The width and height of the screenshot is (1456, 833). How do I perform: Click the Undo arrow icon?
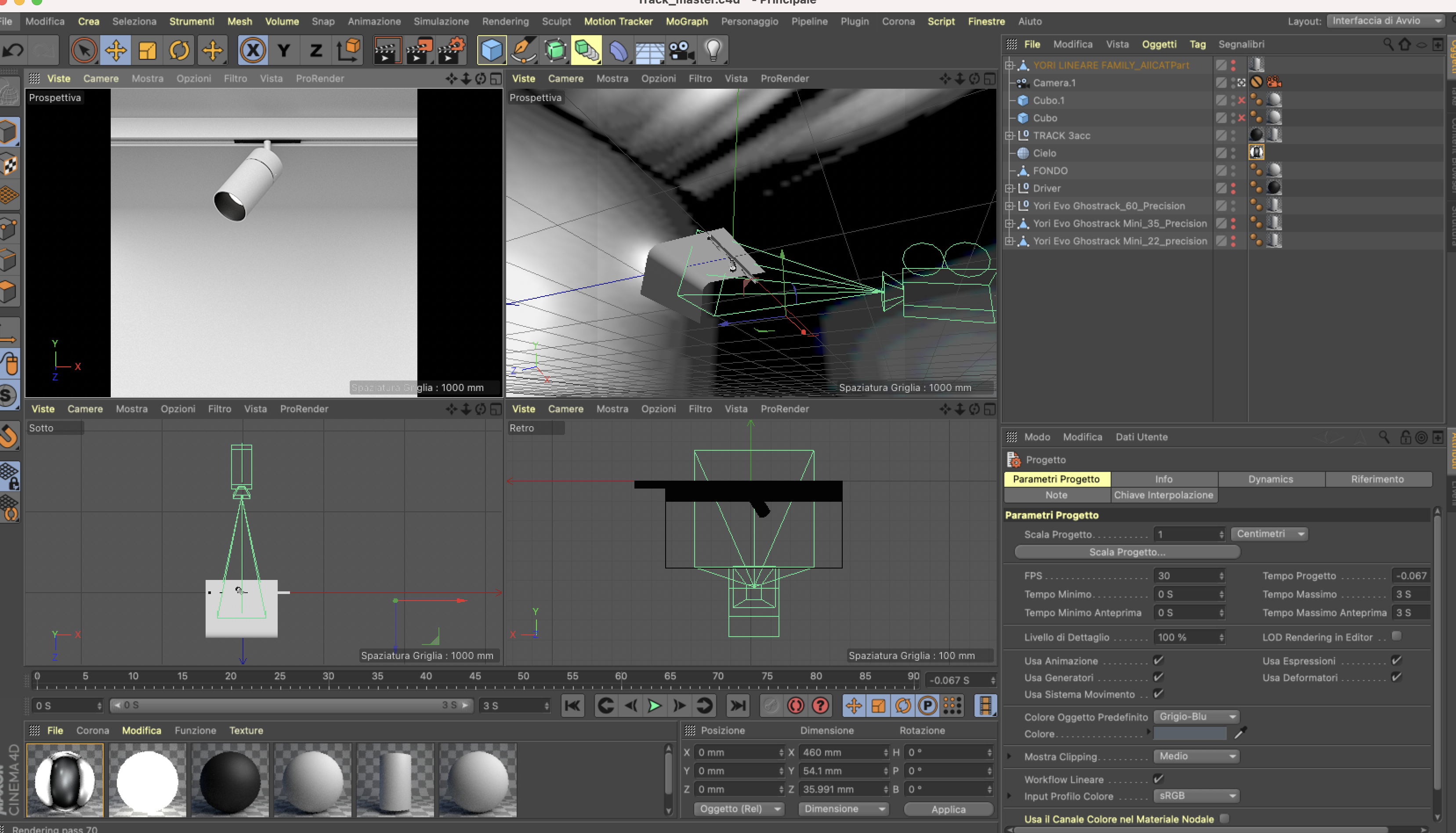pyautogui.click(x=13, y=51)
